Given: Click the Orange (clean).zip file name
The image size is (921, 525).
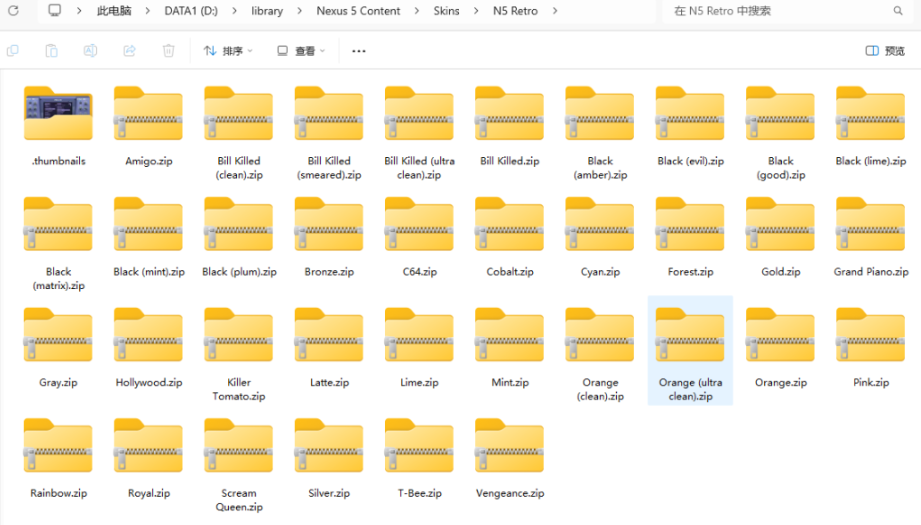Looking at the screenshot, I should coord(600,389).
